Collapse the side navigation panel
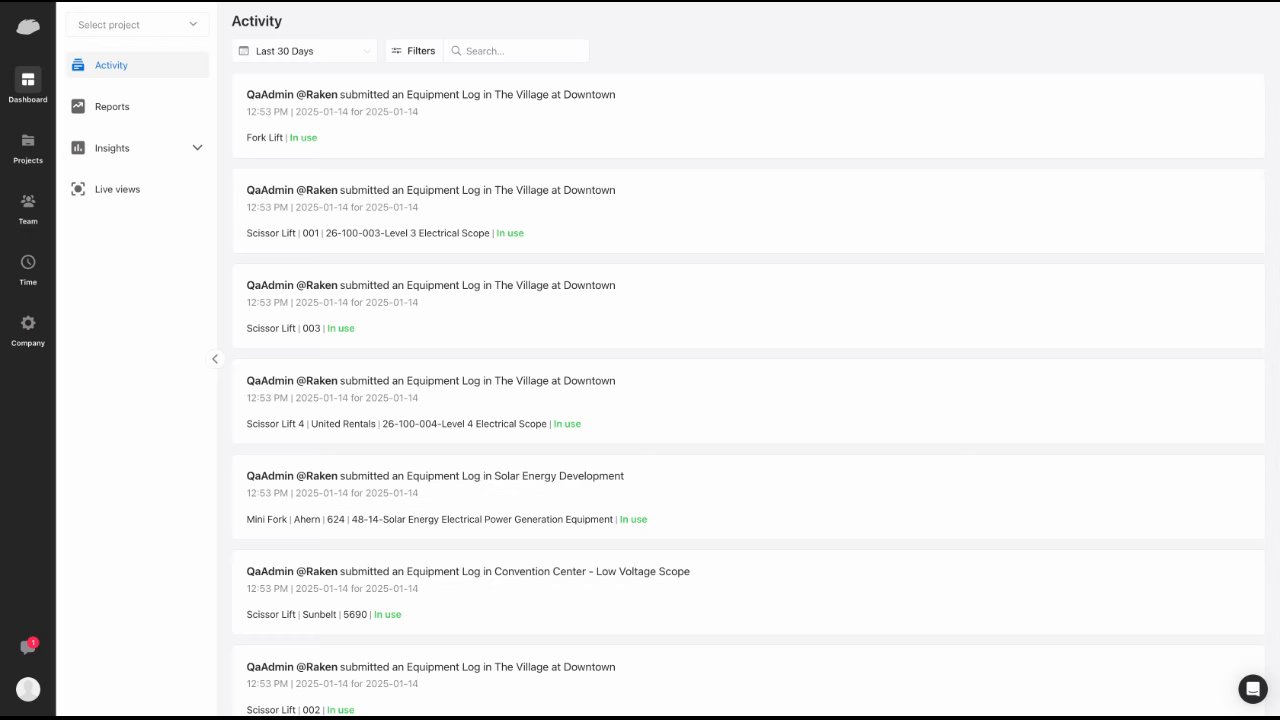The image size is (1280, 720). (214, 359)
